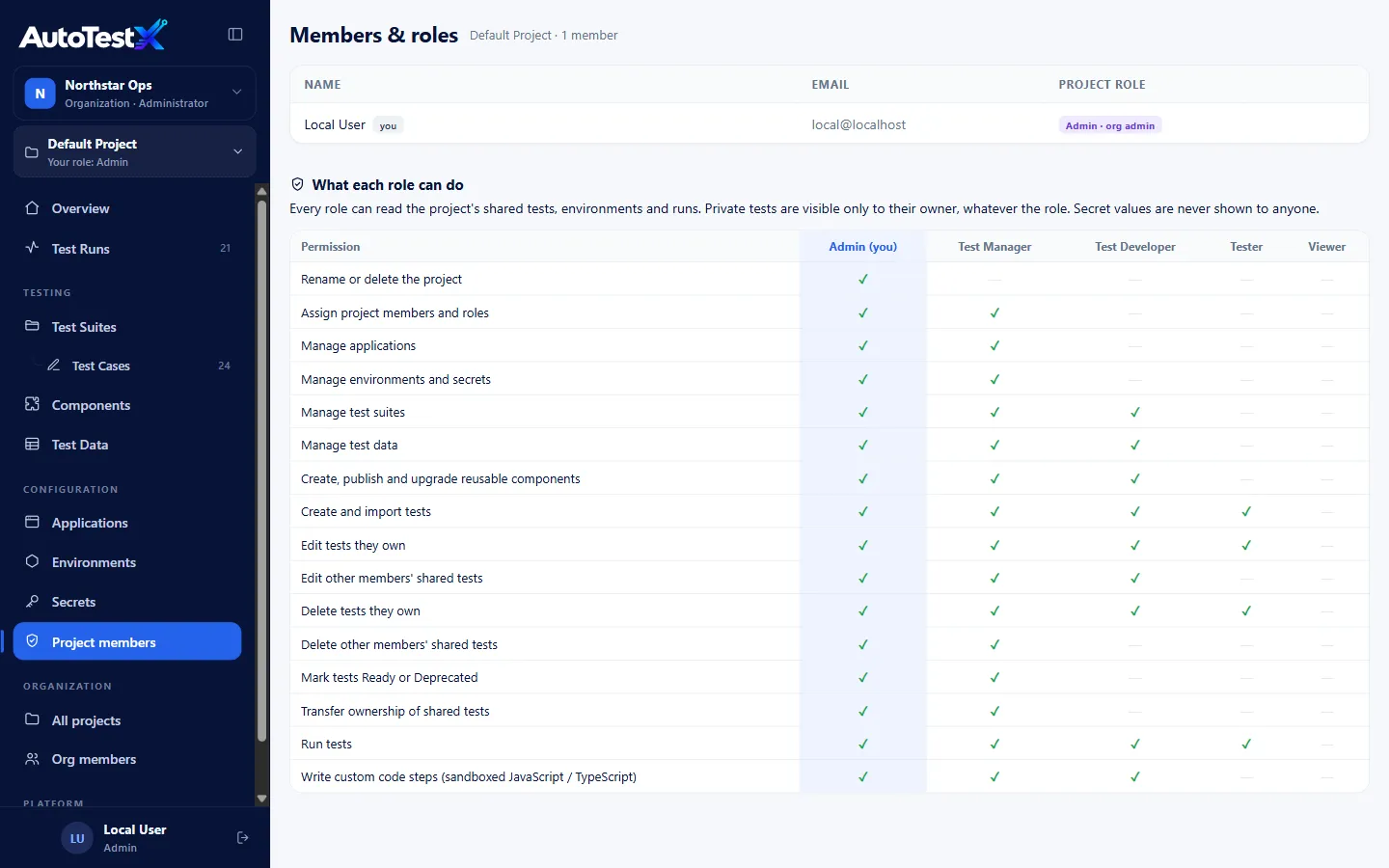Click the LU user avatar
Screen dimensions: 1389x868
[x=77, y=838]
